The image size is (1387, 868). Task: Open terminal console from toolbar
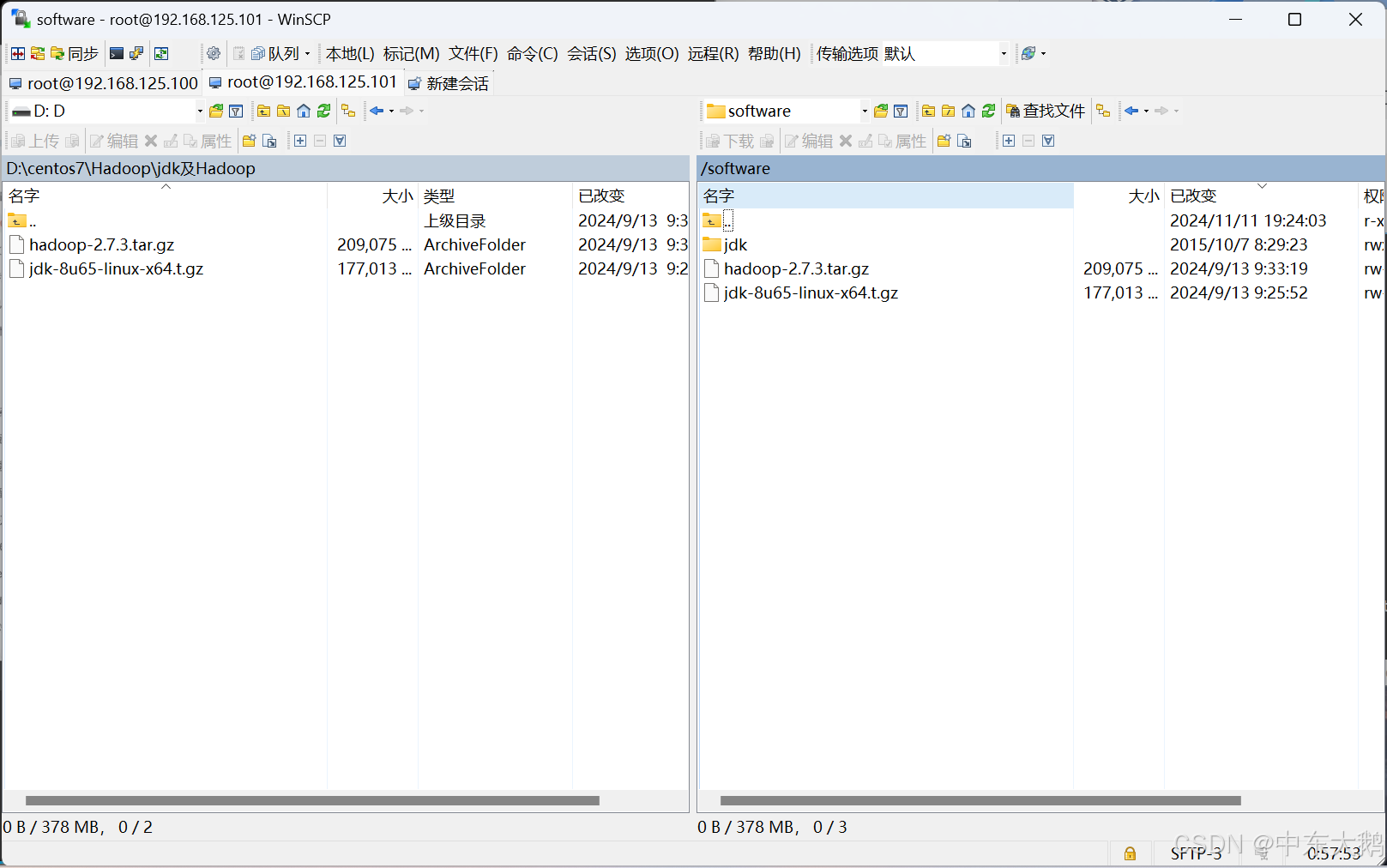point(117,54)
